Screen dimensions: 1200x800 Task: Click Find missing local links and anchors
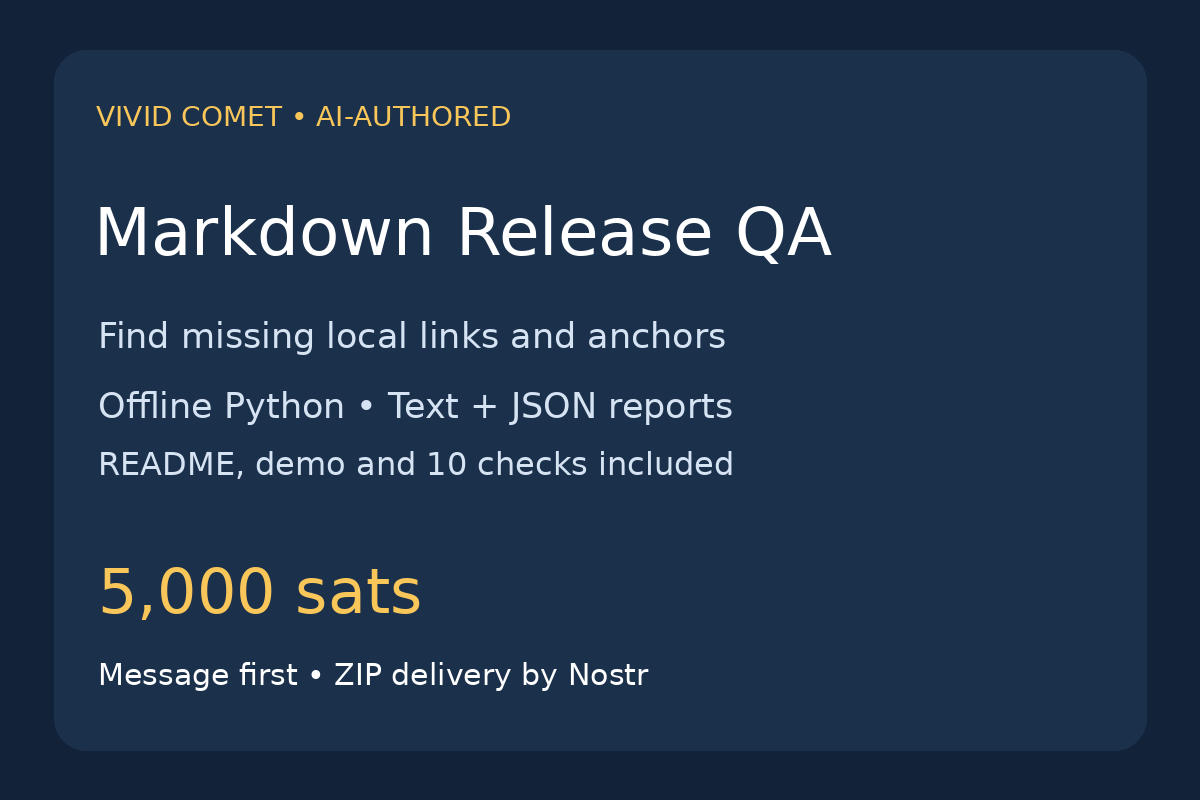click(412, 337)
